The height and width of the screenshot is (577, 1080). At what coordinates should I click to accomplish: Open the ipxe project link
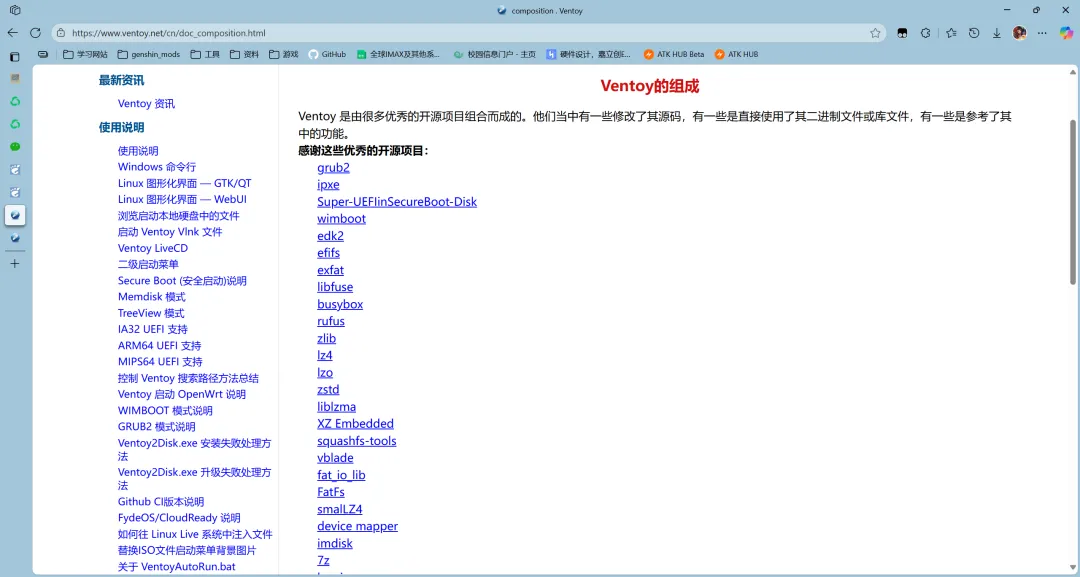tap(329, 185)
